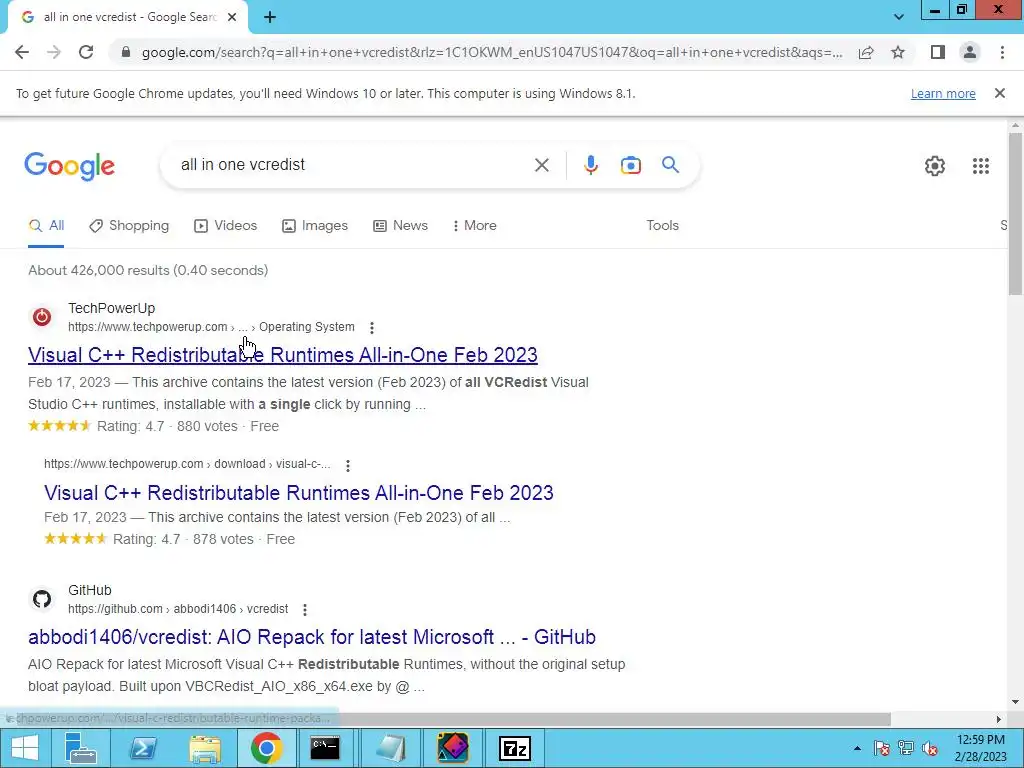The image size is (1024, 768).
Task: Click the browser forward arrow
Action: (x=54, y=52)
